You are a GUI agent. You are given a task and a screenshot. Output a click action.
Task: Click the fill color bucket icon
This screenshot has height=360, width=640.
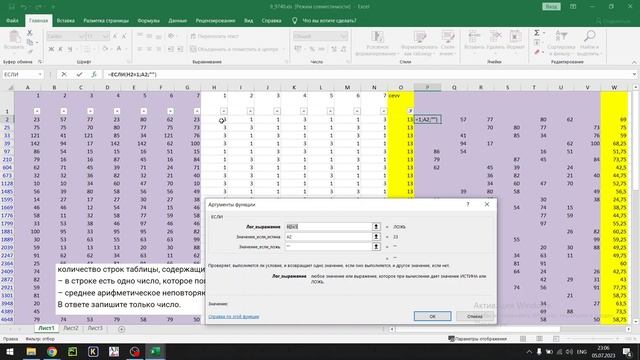pos(105,49)
